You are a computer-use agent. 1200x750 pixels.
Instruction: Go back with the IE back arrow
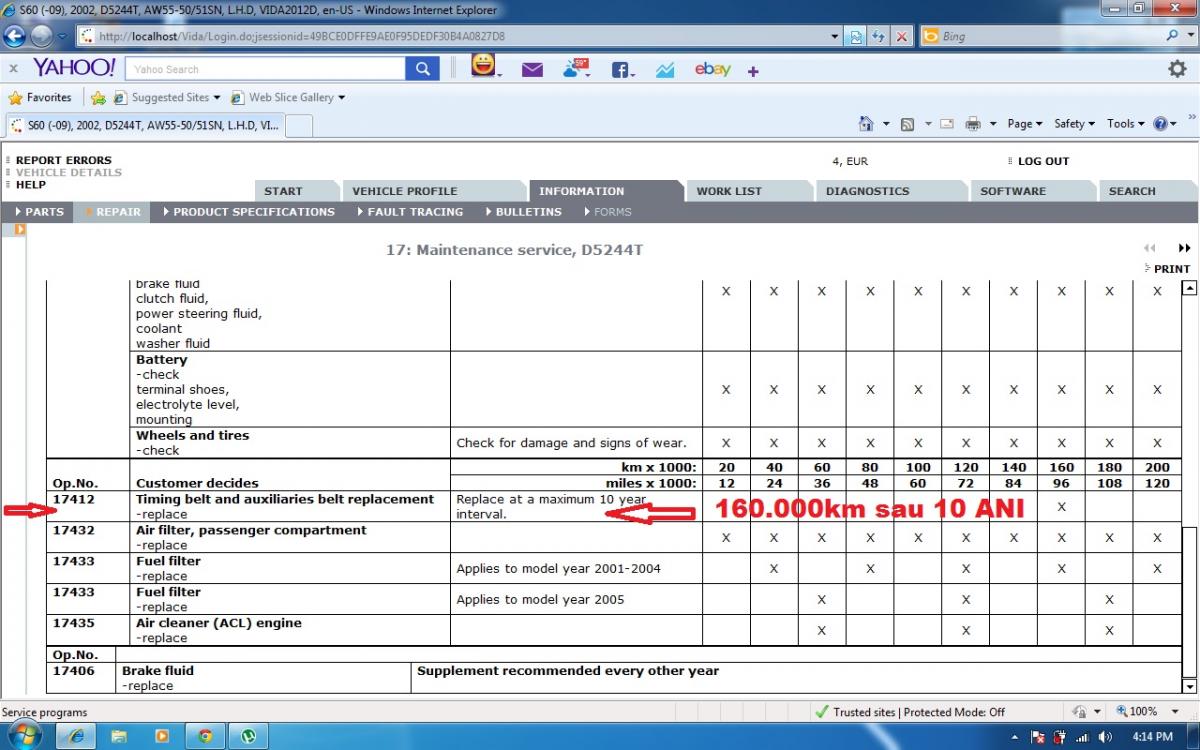15,36
